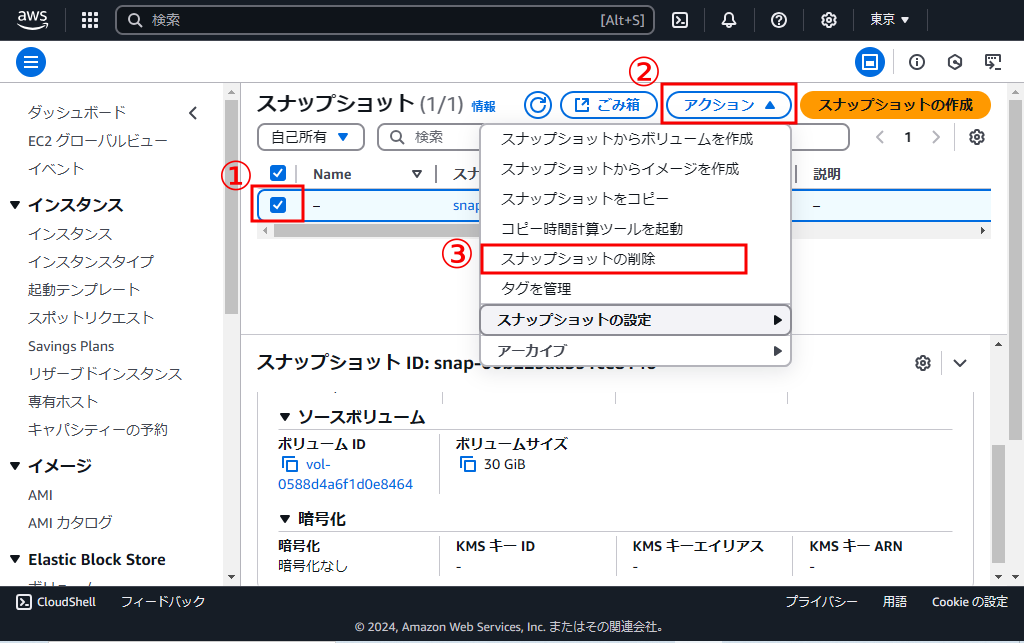Click Cookie の設定 in footer
1024x643 pixels.
(970, 602)
